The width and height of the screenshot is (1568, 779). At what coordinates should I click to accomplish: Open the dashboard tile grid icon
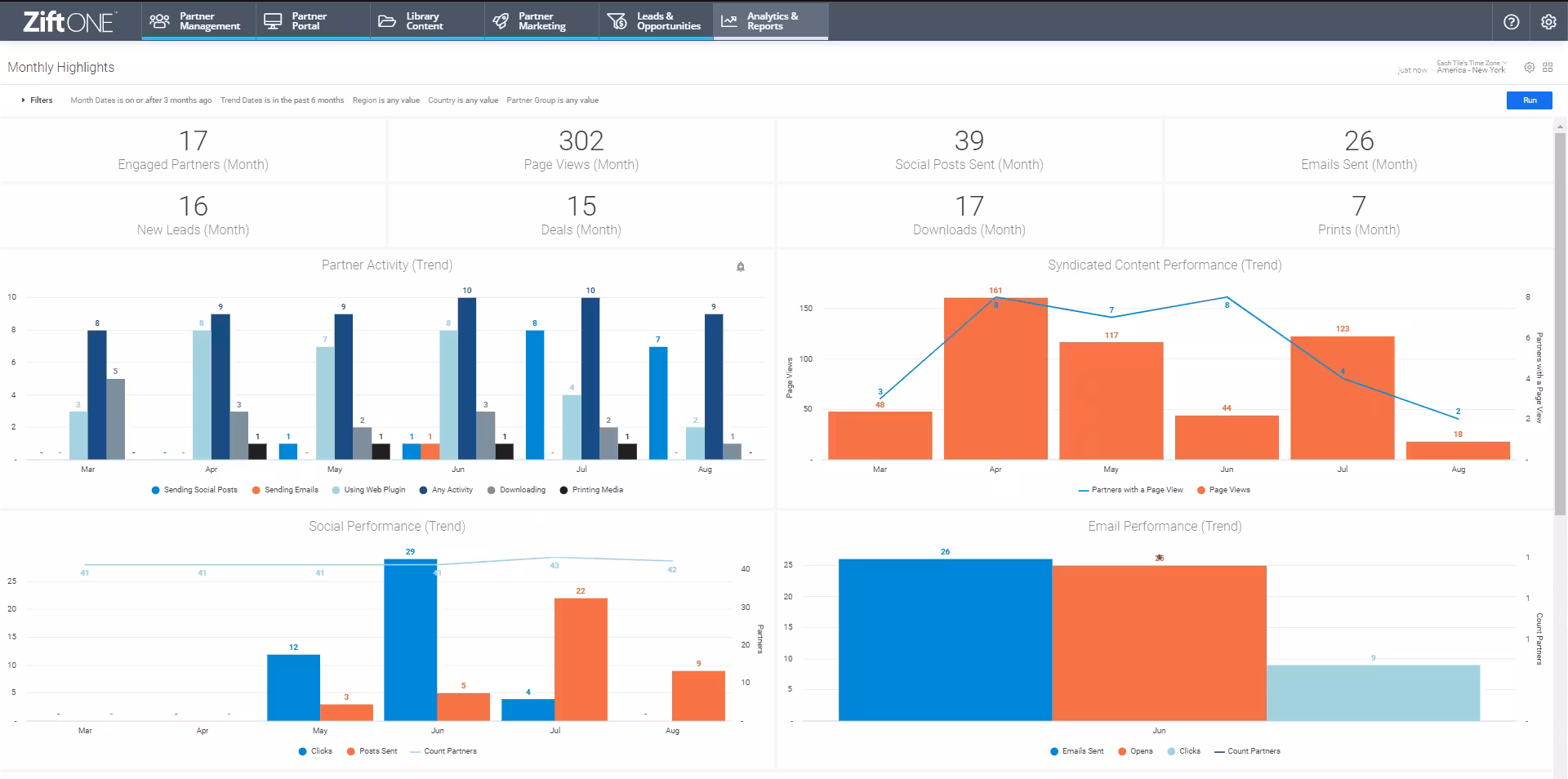(1549, 67)
